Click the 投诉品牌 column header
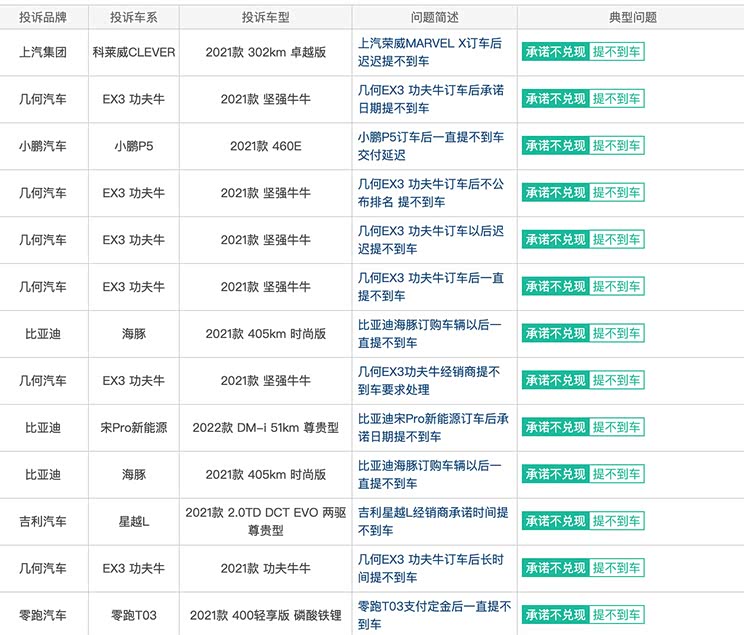The image size is (744, 635). point(43,18)
